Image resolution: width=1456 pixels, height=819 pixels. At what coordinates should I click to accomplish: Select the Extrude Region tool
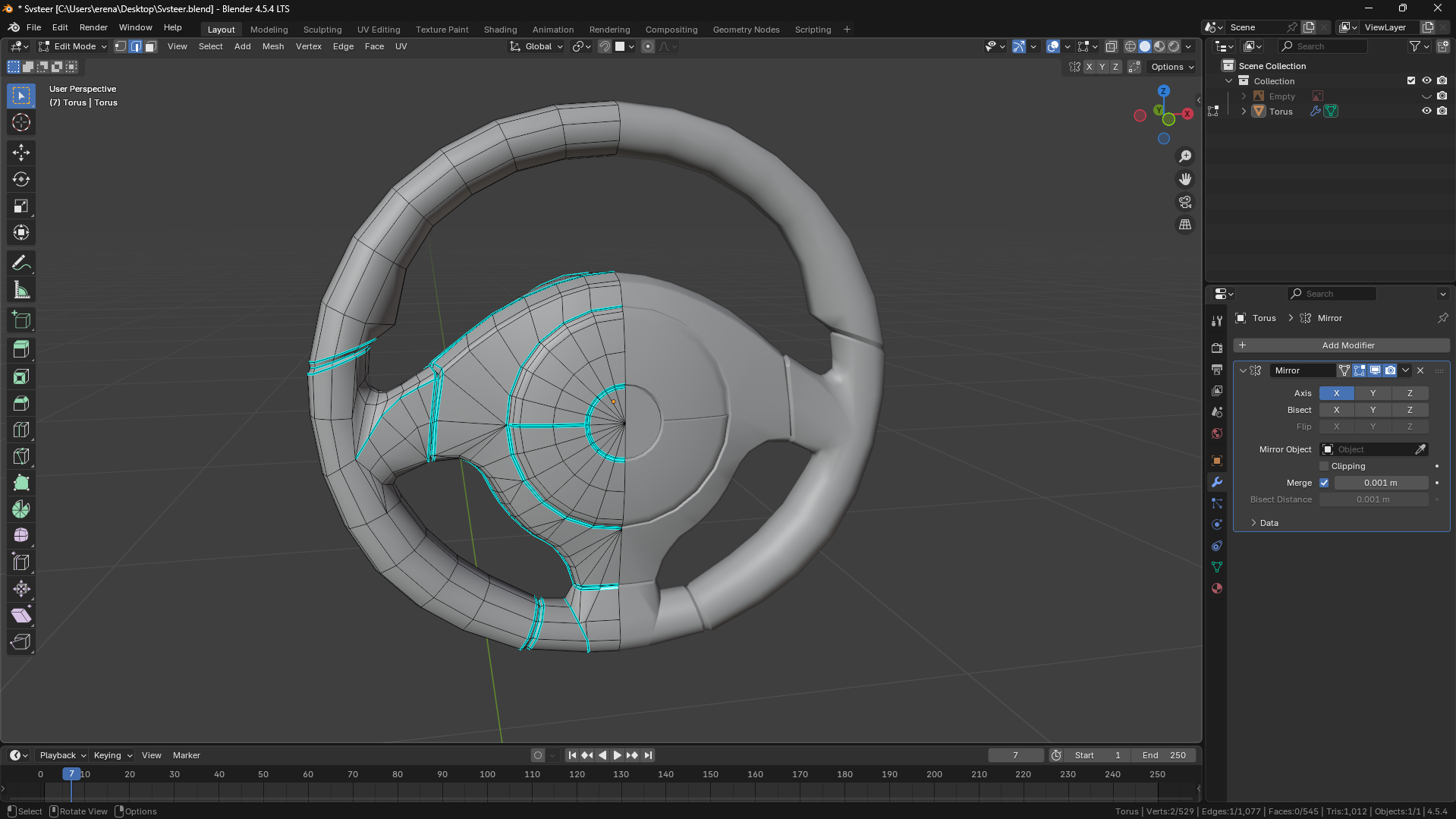[x=21, y=349]
